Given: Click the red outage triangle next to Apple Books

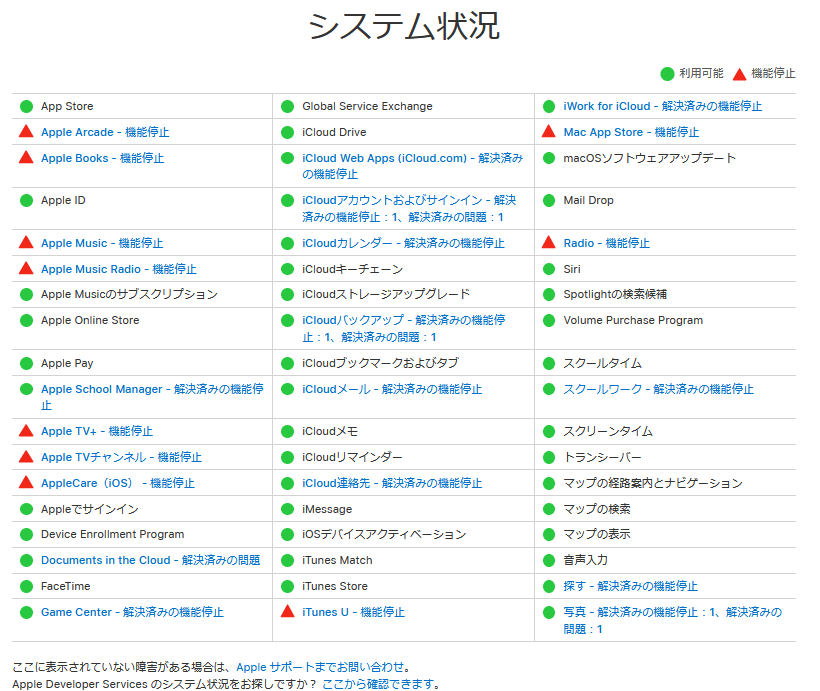Looking at the screenshot, I should tap(26, 157).
